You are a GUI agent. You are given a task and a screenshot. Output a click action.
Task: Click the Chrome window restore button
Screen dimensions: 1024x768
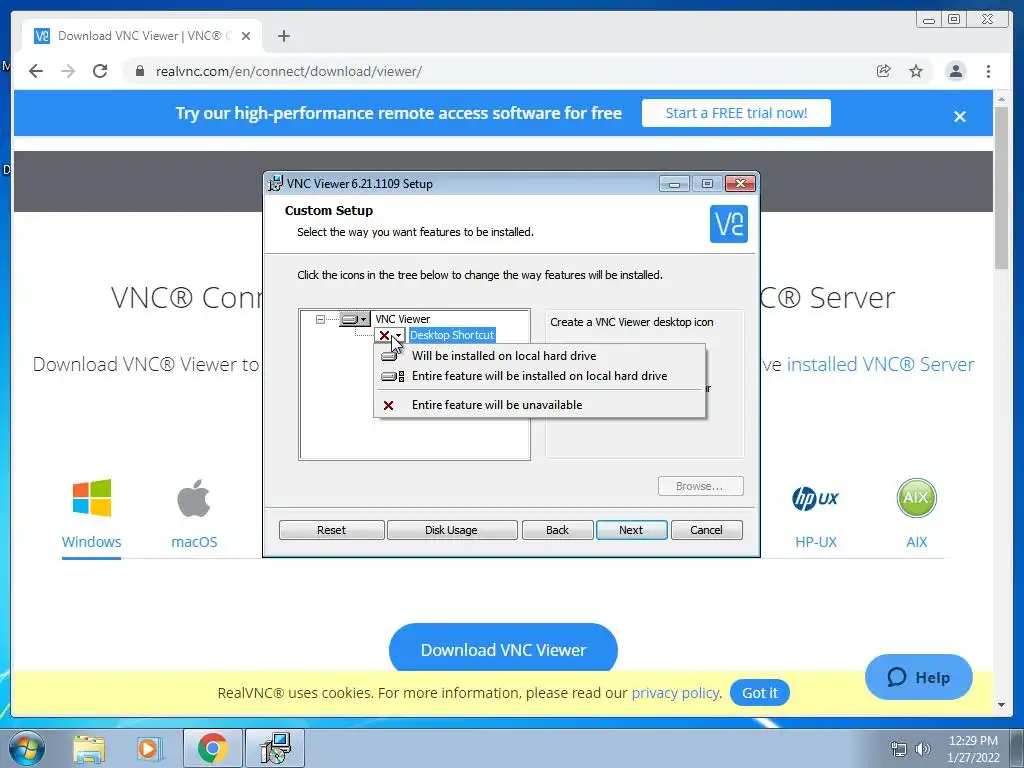[x=953, y=20]
